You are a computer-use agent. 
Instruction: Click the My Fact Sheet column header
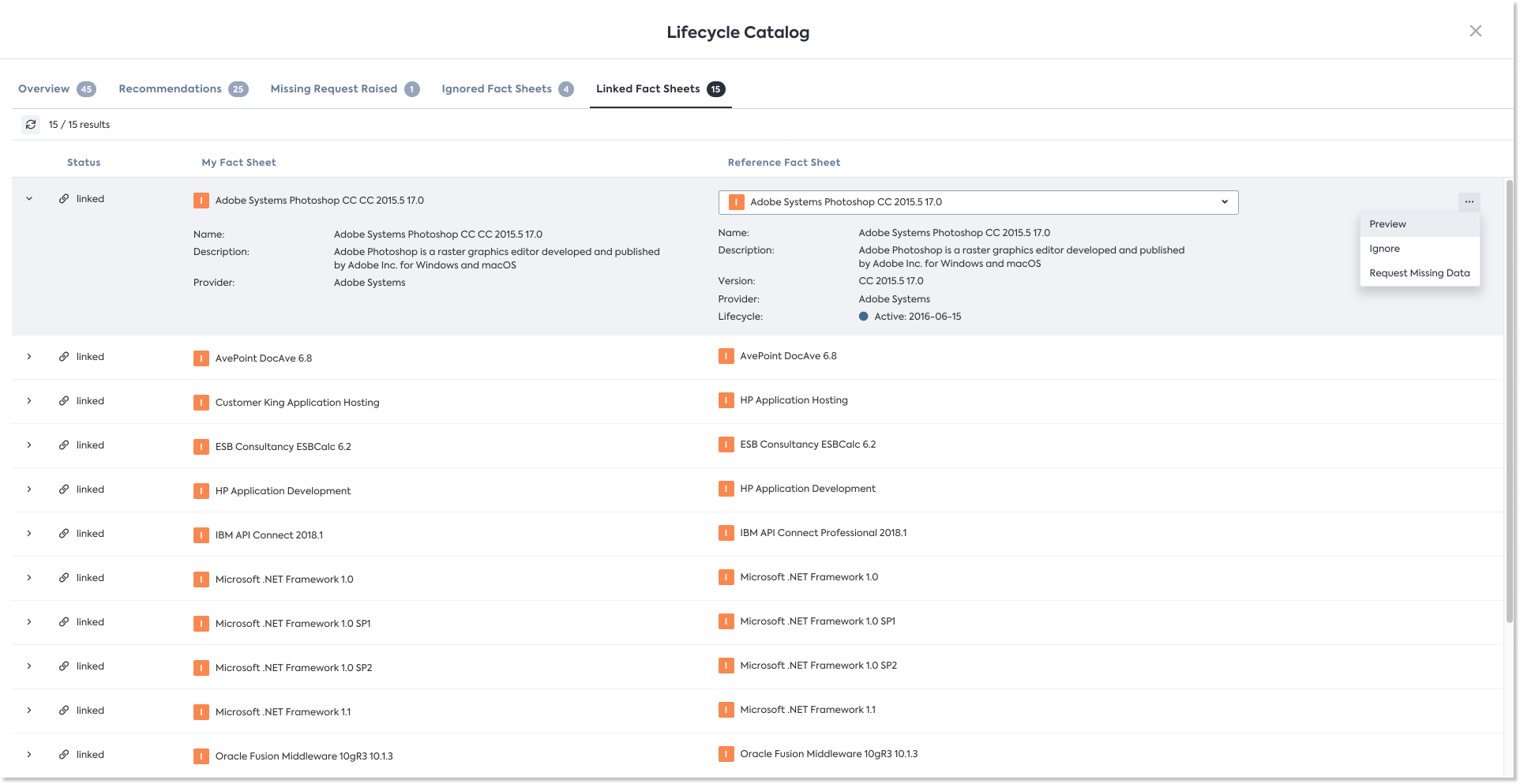tap(238, 163)
